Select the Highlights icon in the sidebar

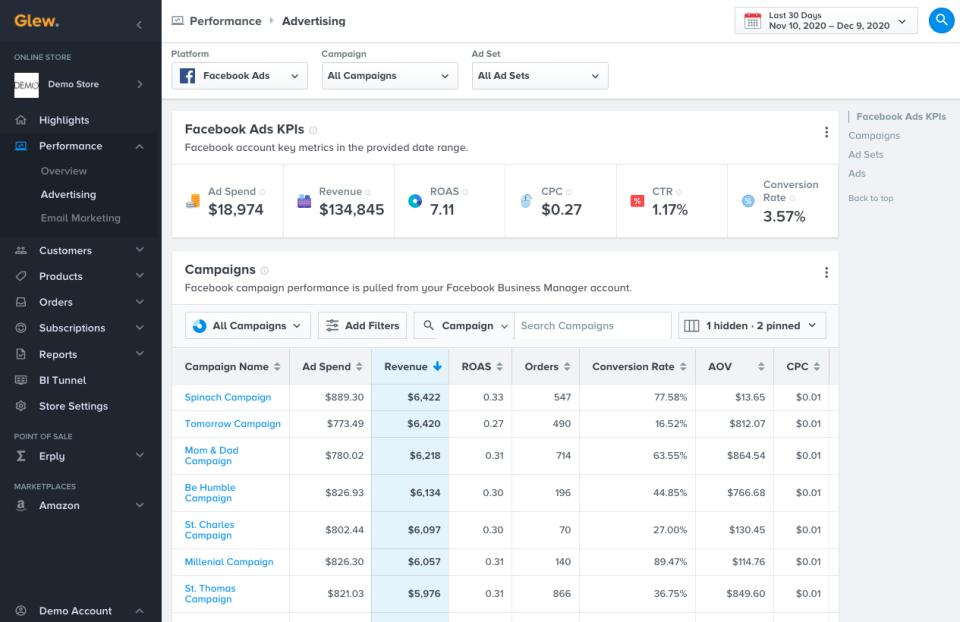pos(21,119)
